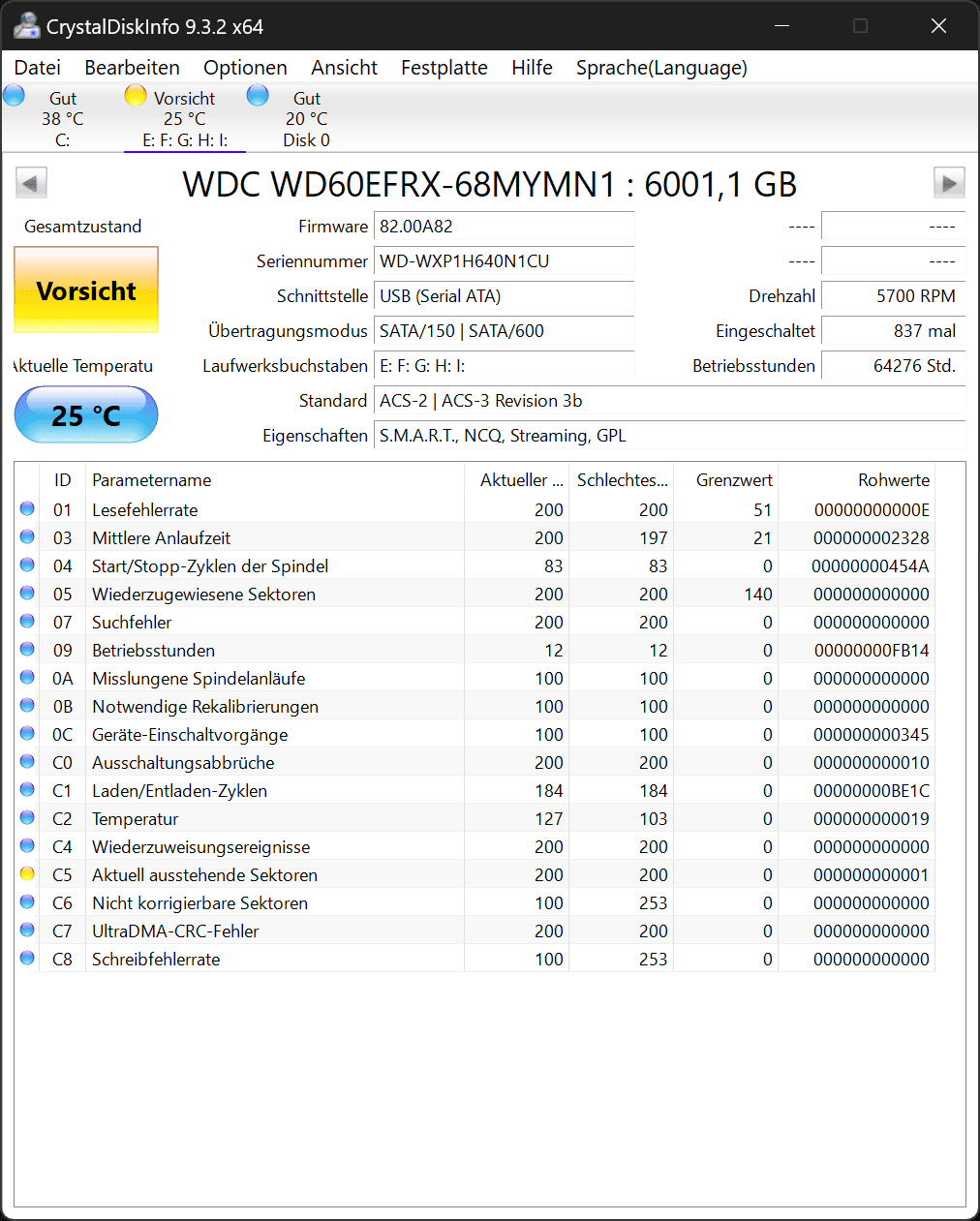Click status dot of Misslungene Spindelanläufe row

(27, 677)
